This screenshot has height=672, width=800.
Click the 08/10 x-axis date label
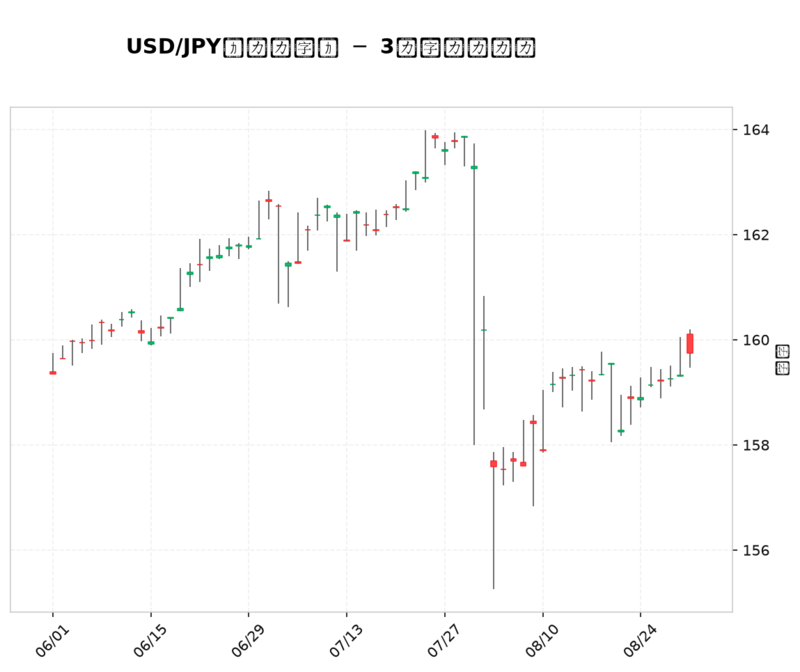pyautogui.click(x=542, y=640)
